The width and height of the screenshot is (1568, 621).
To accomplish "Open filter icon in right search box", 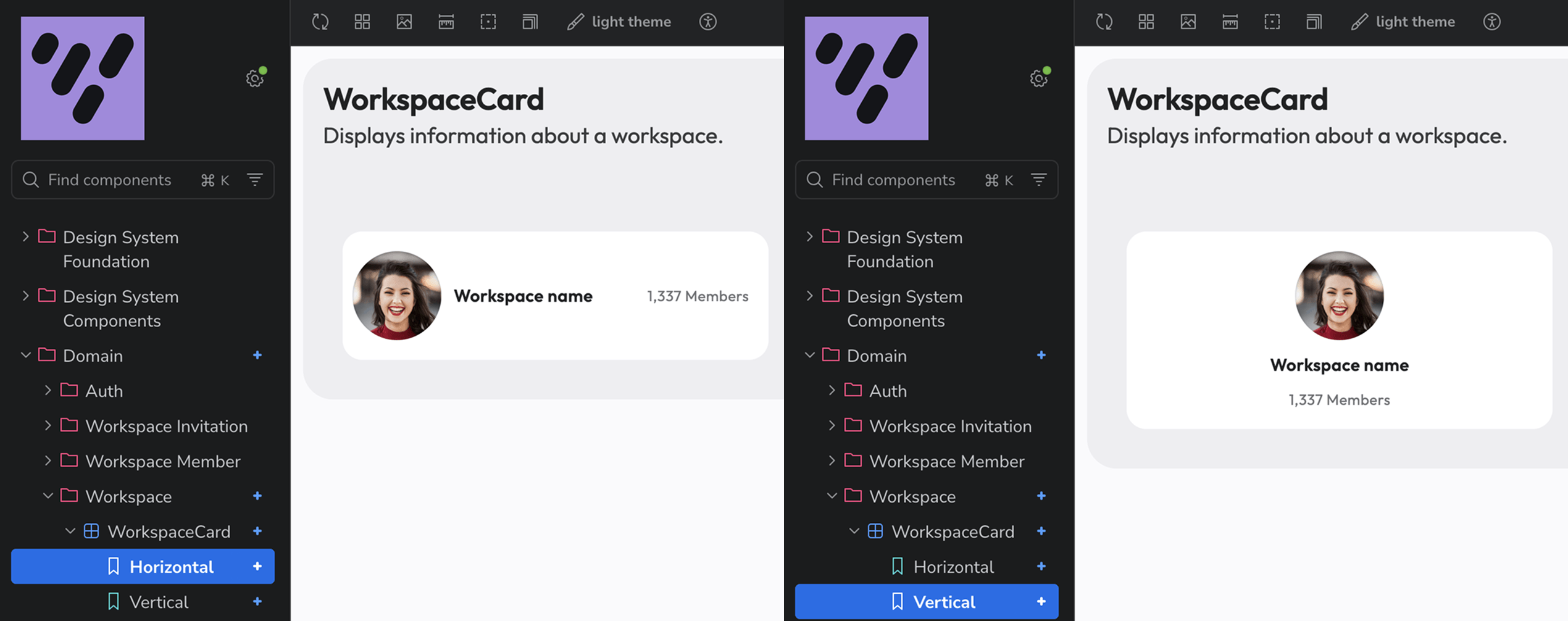I will [1039, 180].
